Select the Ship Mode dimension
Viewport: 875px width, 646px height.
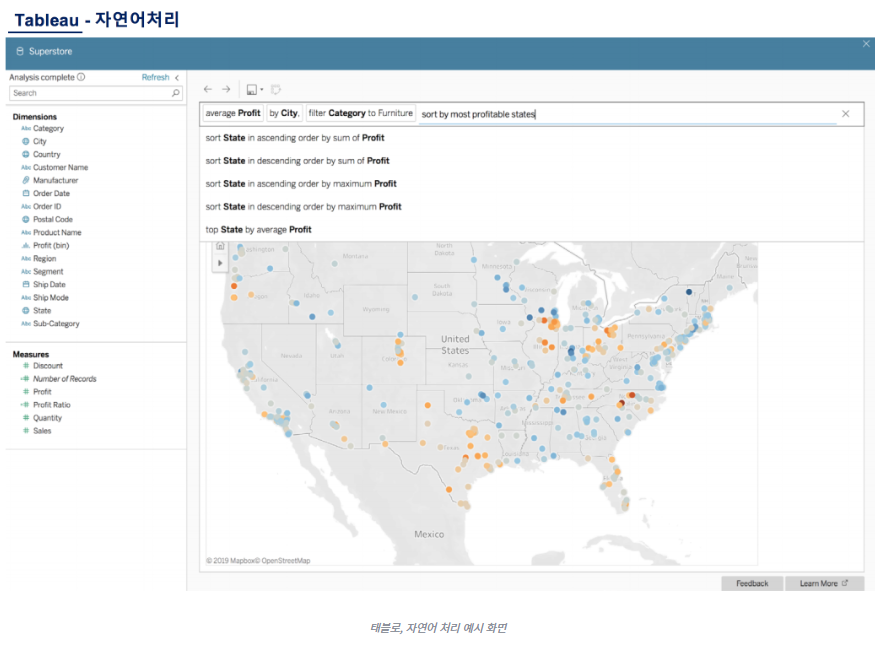(50, 298)
